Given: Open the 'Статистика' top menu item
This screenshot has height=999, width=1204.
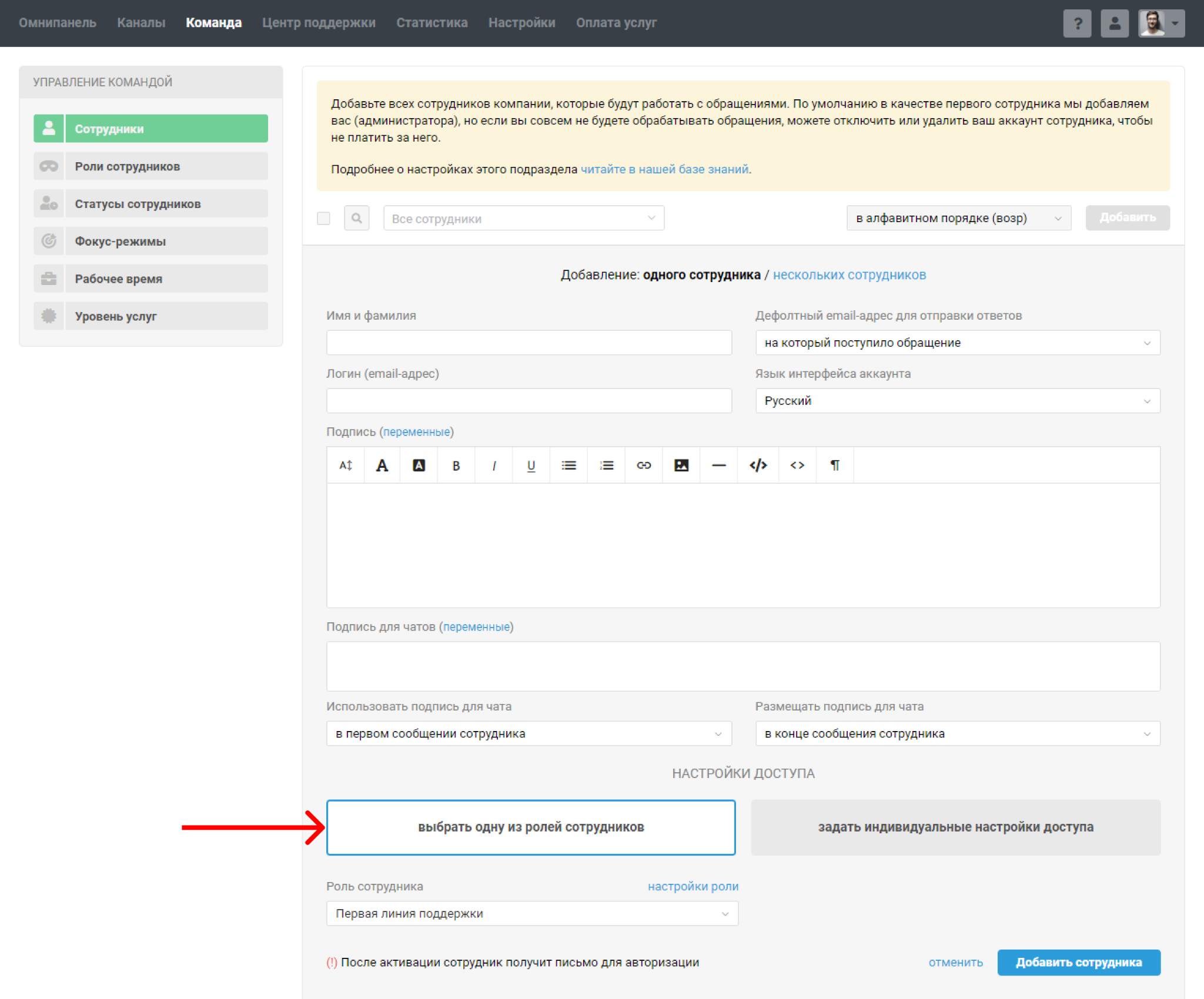Looking at the screenshot, I should pos(432,23).
